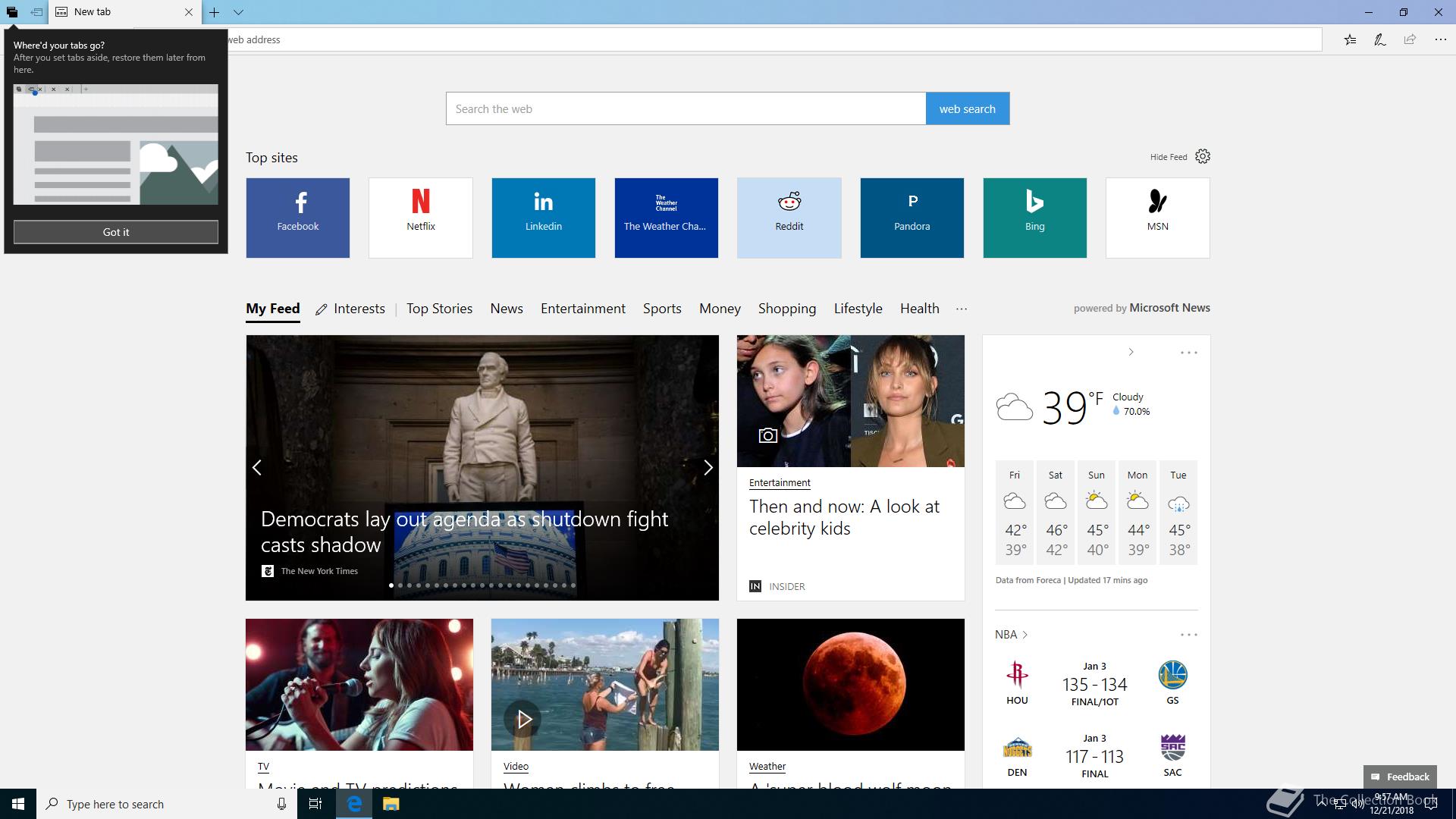1456x819 pixels.
Task: Click the web search button
Action: pos(967,108)
